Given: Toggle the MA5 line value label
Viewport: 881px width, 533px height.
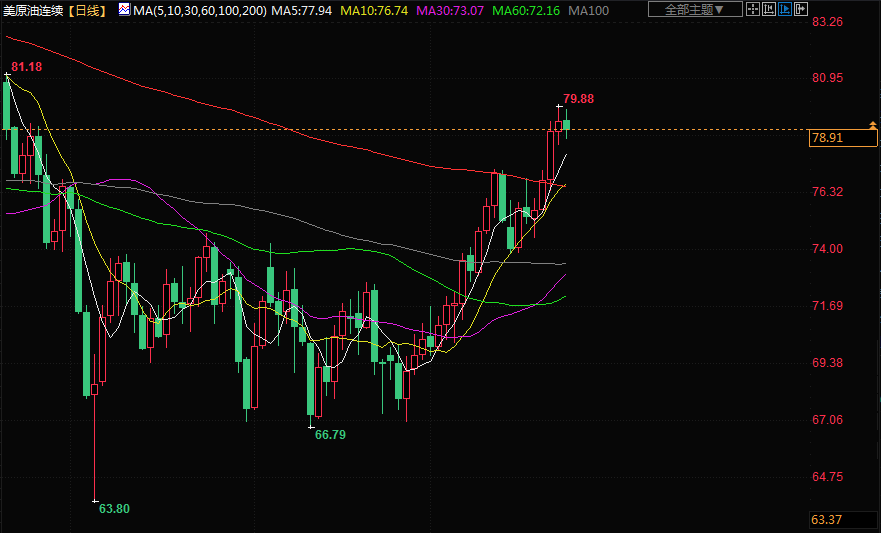Looking at the screenshot, I should pyautogui.click(x=302, y=10).
